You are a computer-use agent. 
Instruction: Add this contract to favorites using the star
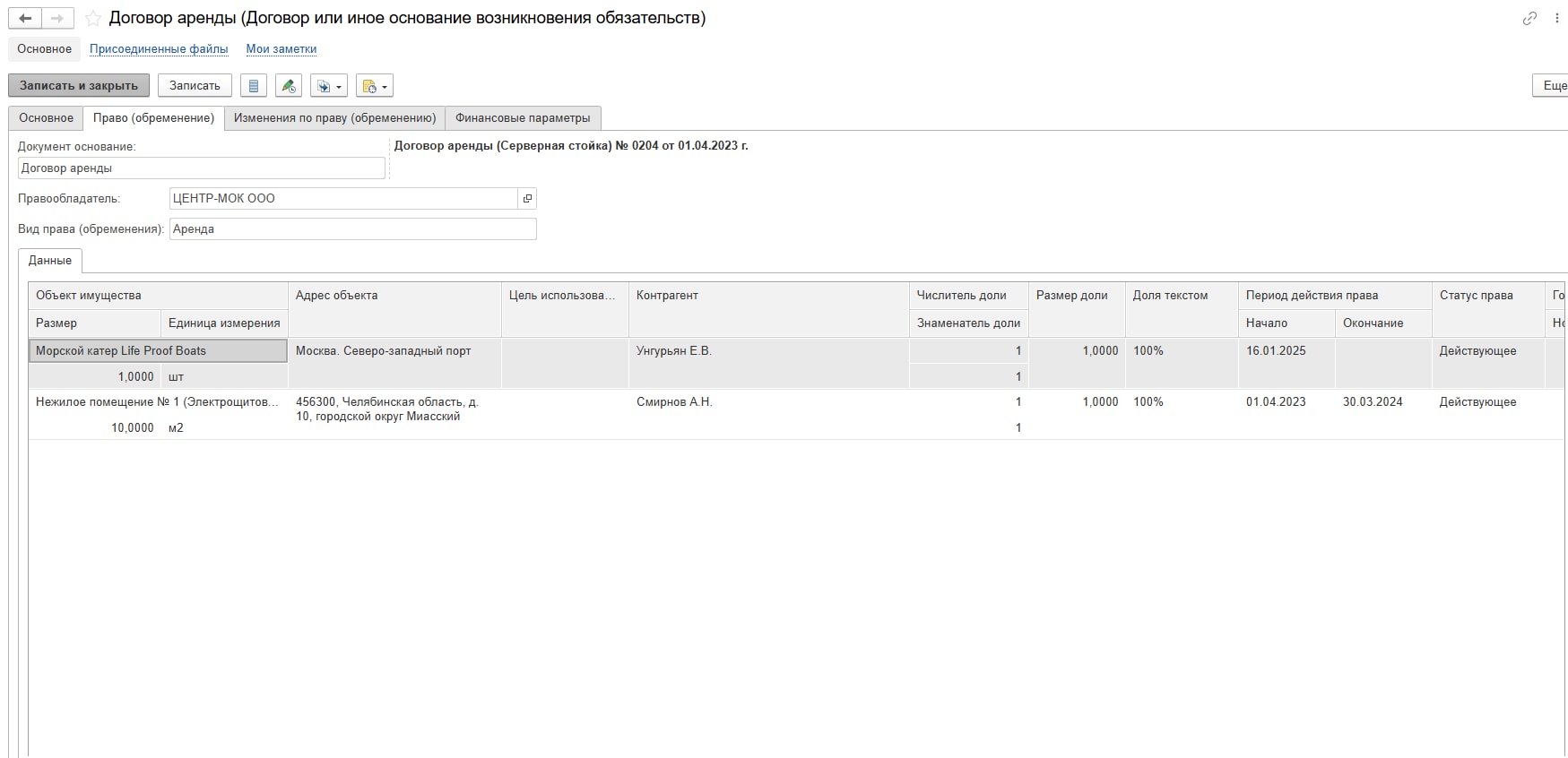[x=93, y=18]
